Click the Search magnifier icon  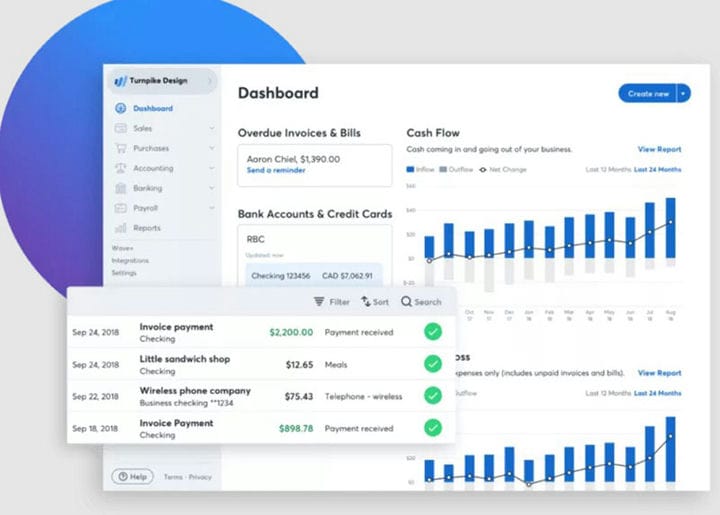pyautogui.click(x=406, y=302)
